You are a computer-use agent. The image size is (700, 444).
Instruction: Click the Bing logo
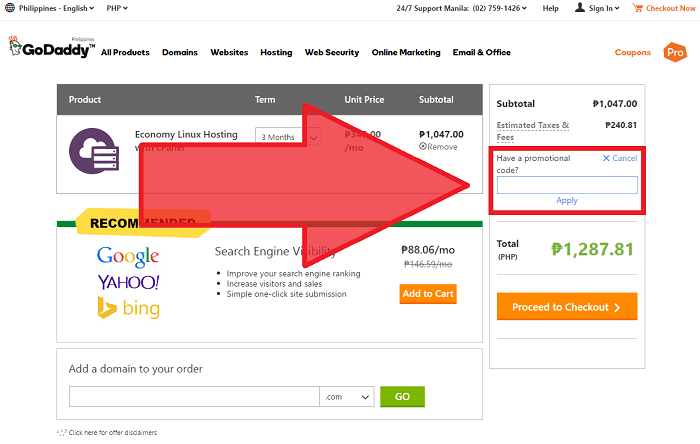click(129, 308)
